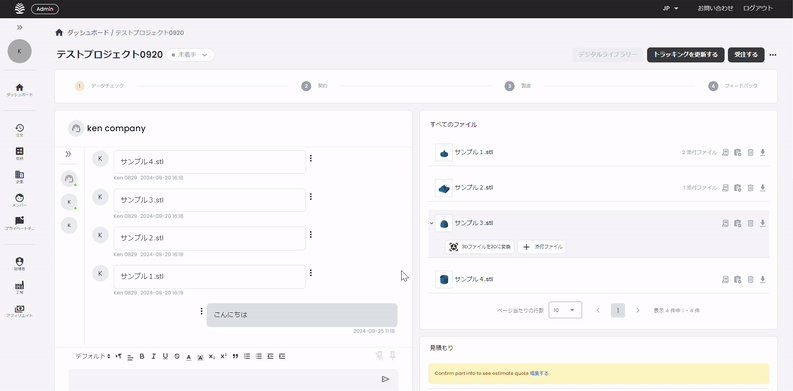
Task: Toggle subscript formatting
Action: point(212,357)
